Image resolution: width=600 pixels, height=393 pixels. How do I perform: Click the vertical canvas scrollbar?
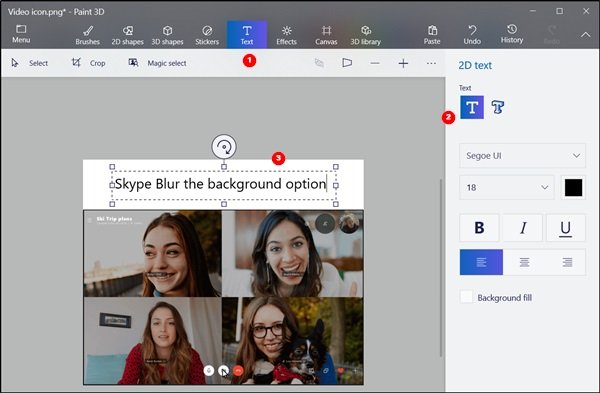click(x=440, y=268)
